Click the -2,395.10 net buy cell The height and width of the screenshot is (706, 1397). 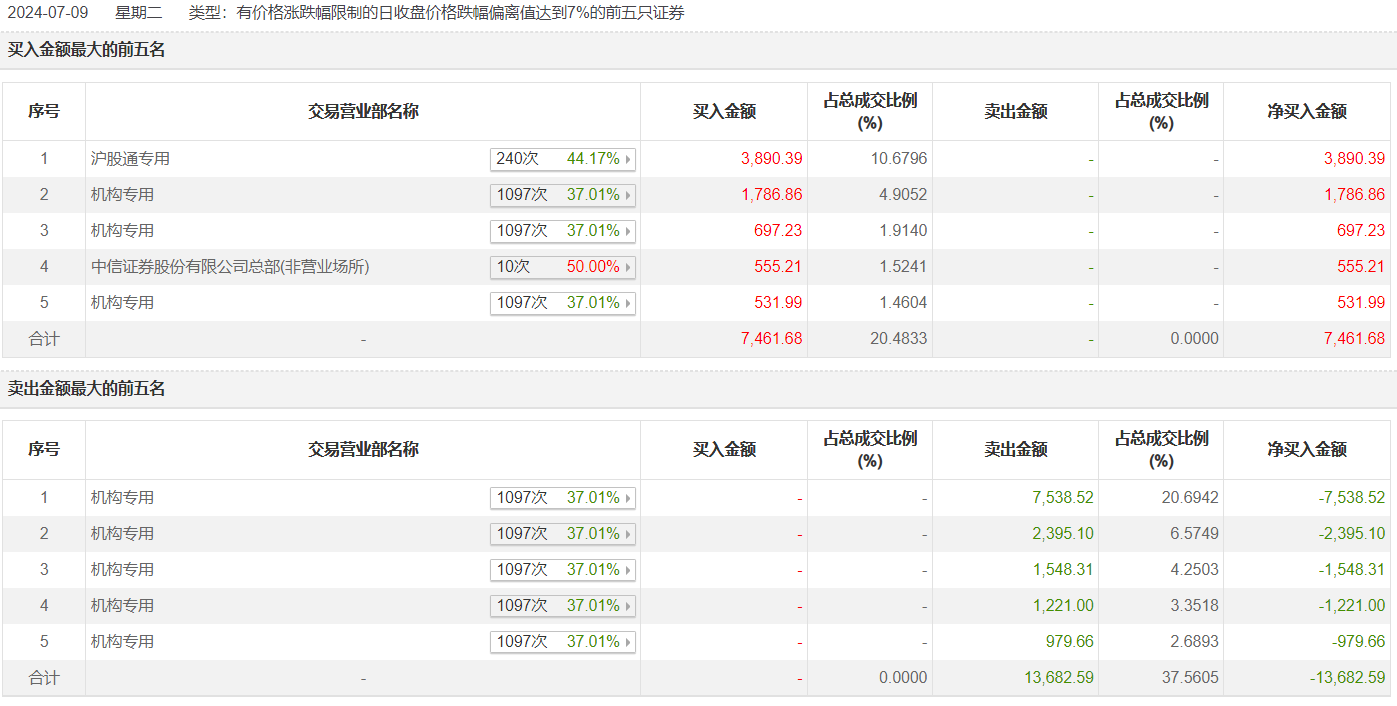(1352, 534)
